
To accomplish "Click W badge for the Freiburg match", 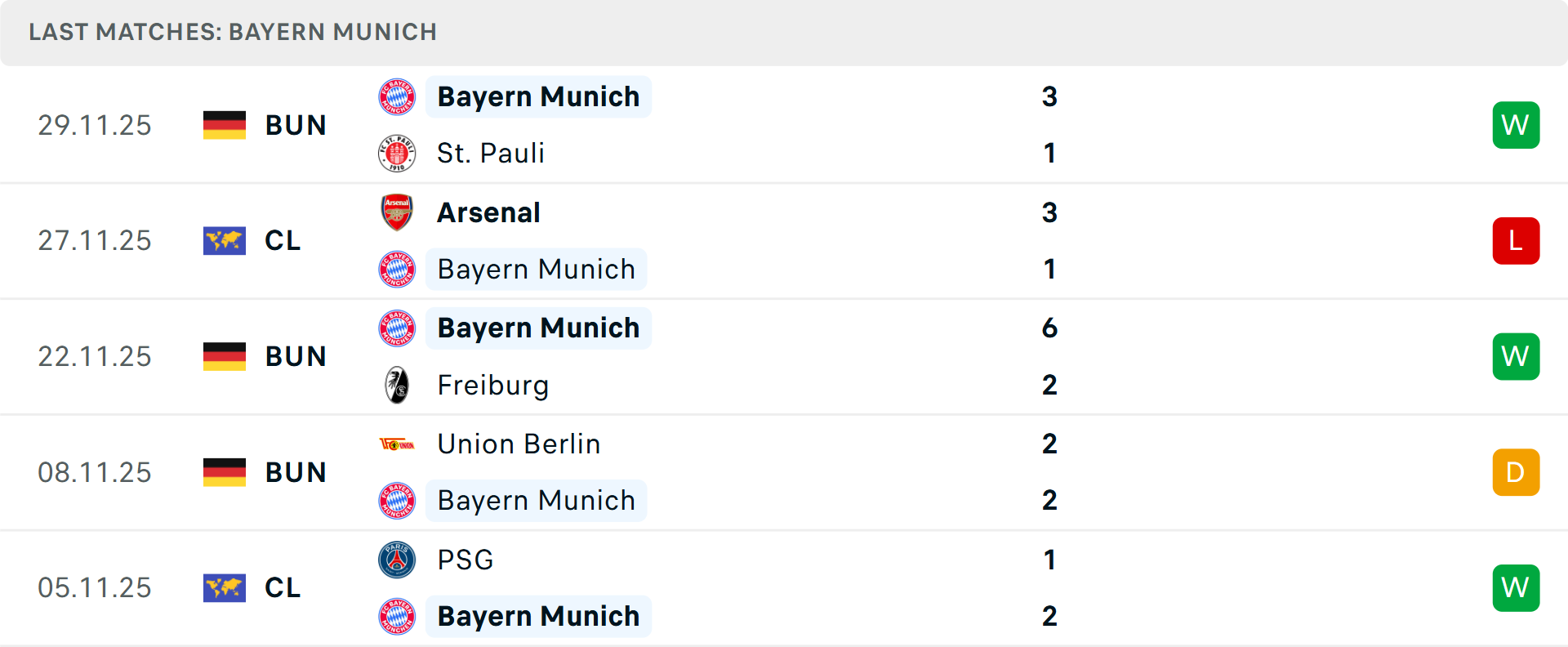I will pyautogui.click(x=1516, y=357).
